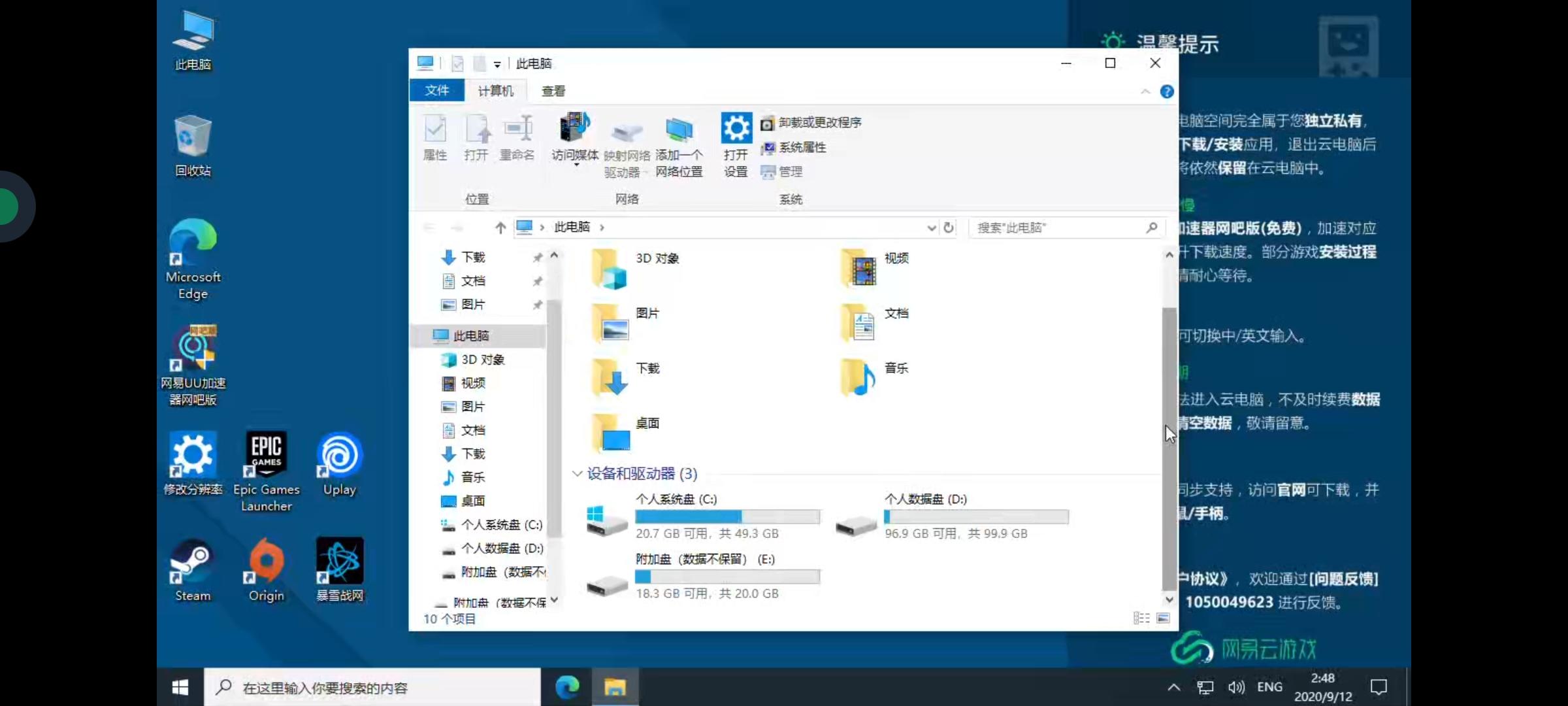
Task: Switch to the 计算机 ribbon tab
Action: (496, 91)
